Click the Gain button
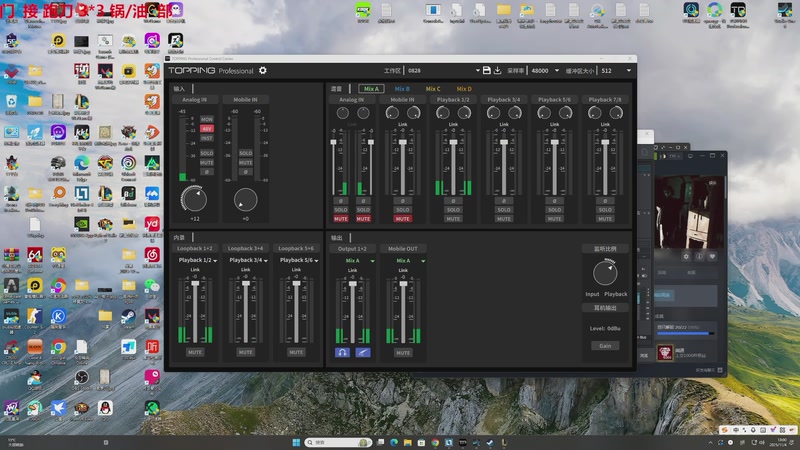The width and height of the screenshot is (800, 450). (605, 345)
